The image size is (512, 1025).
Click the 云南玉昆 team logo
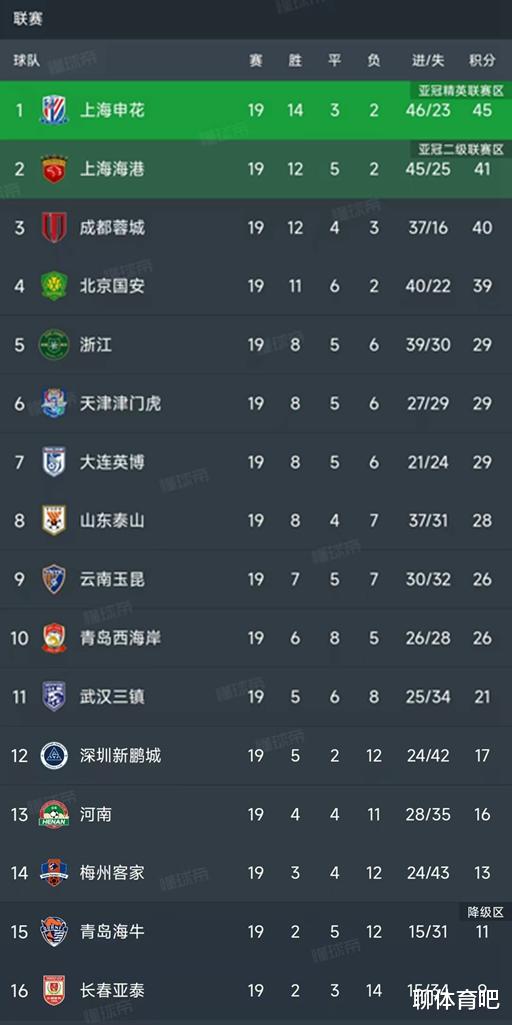pos(54,579)
